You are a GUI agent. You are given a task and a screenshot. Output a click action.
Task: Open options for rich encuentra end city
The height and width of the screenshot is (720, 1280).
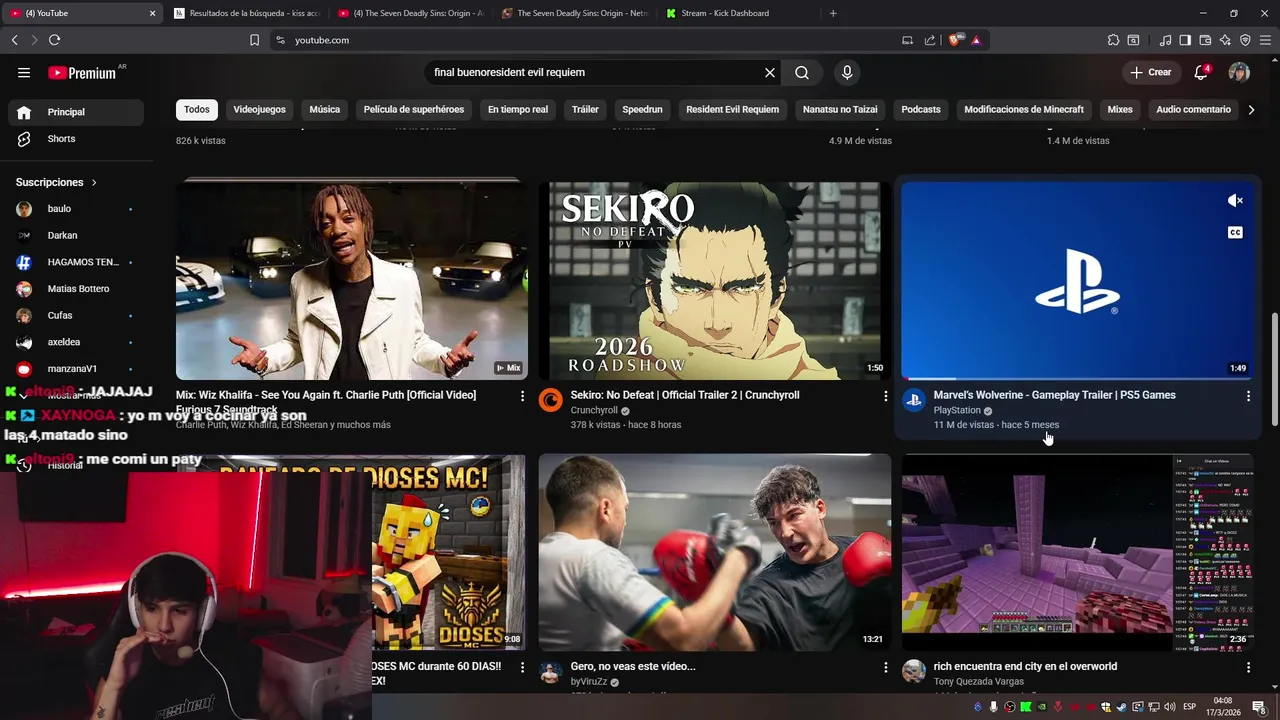click(1248, 667)
